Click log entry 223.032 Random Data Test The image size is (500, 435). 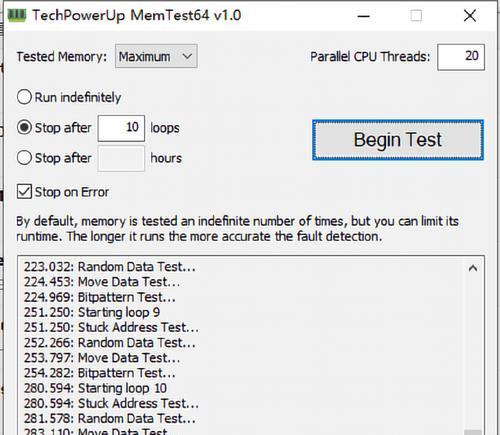click(x=110, y=267)
